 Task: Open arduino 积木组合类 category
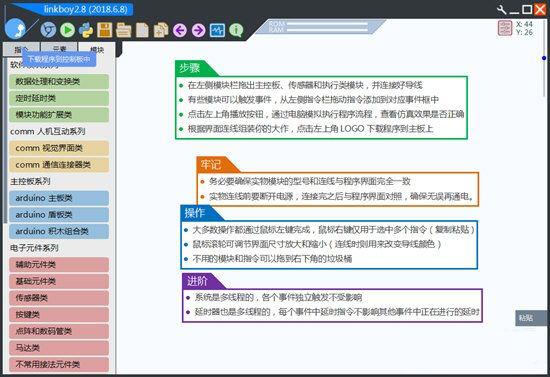point(59,231)
